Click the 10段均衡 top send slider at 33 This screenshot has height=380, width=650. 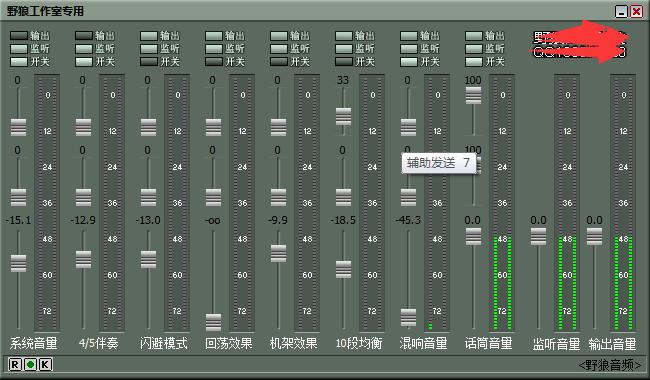(x=343, y=116)
